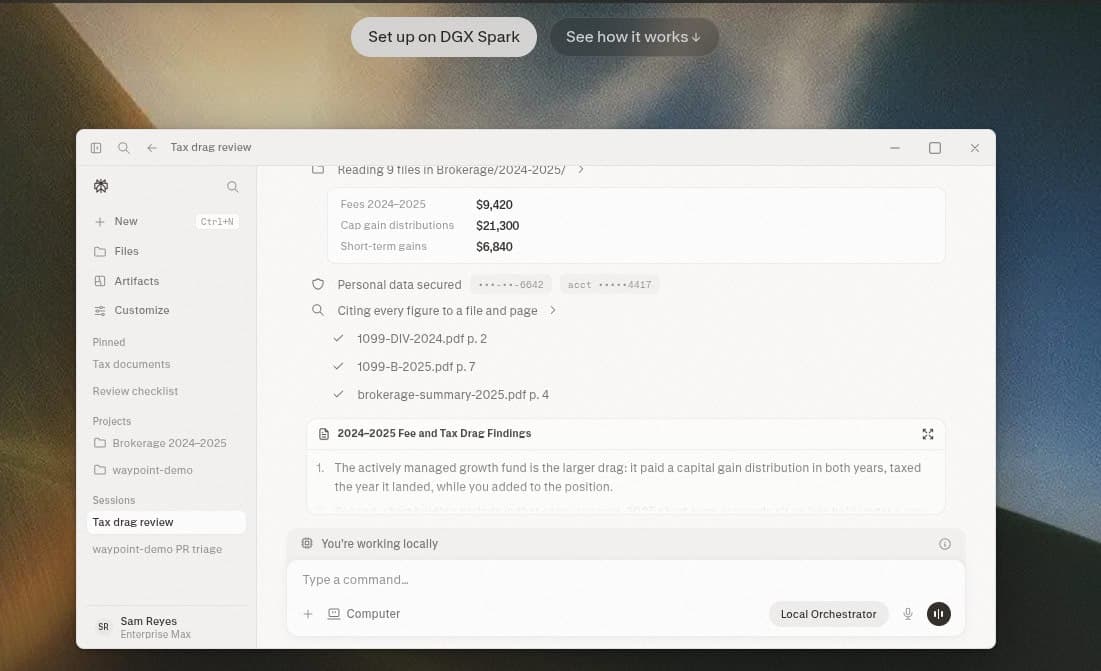The width and height of the screenshot is (1101, 671).
Task: Click the info icon in working locally banner
Action: 944,544
